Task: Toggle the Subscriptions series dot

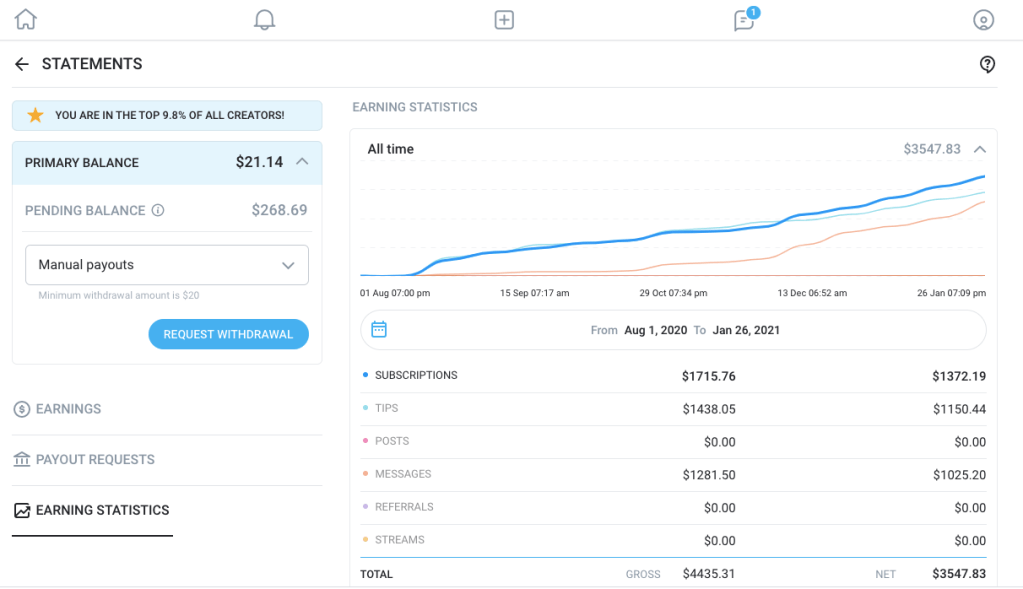Action: [365, 376]
